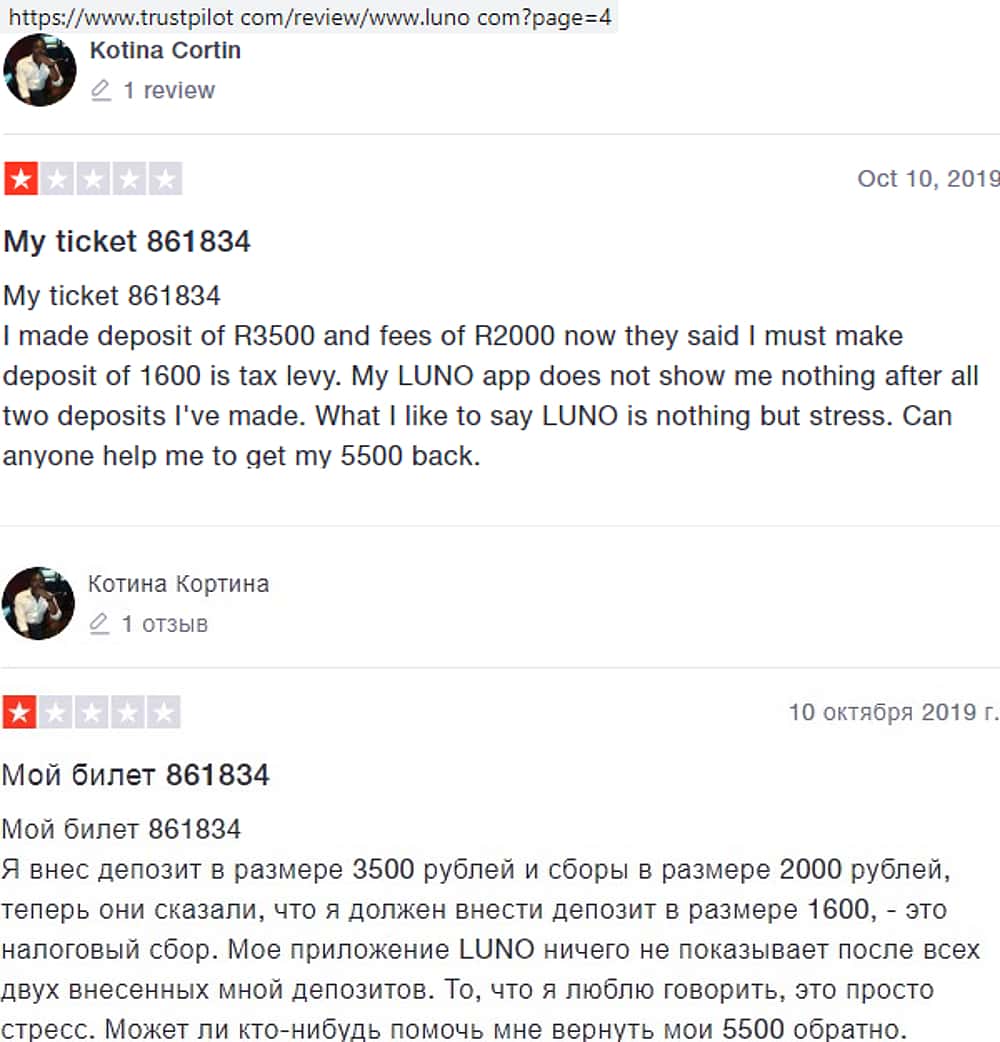
Task: Click the red first star of English review
Action: [20, 180]
